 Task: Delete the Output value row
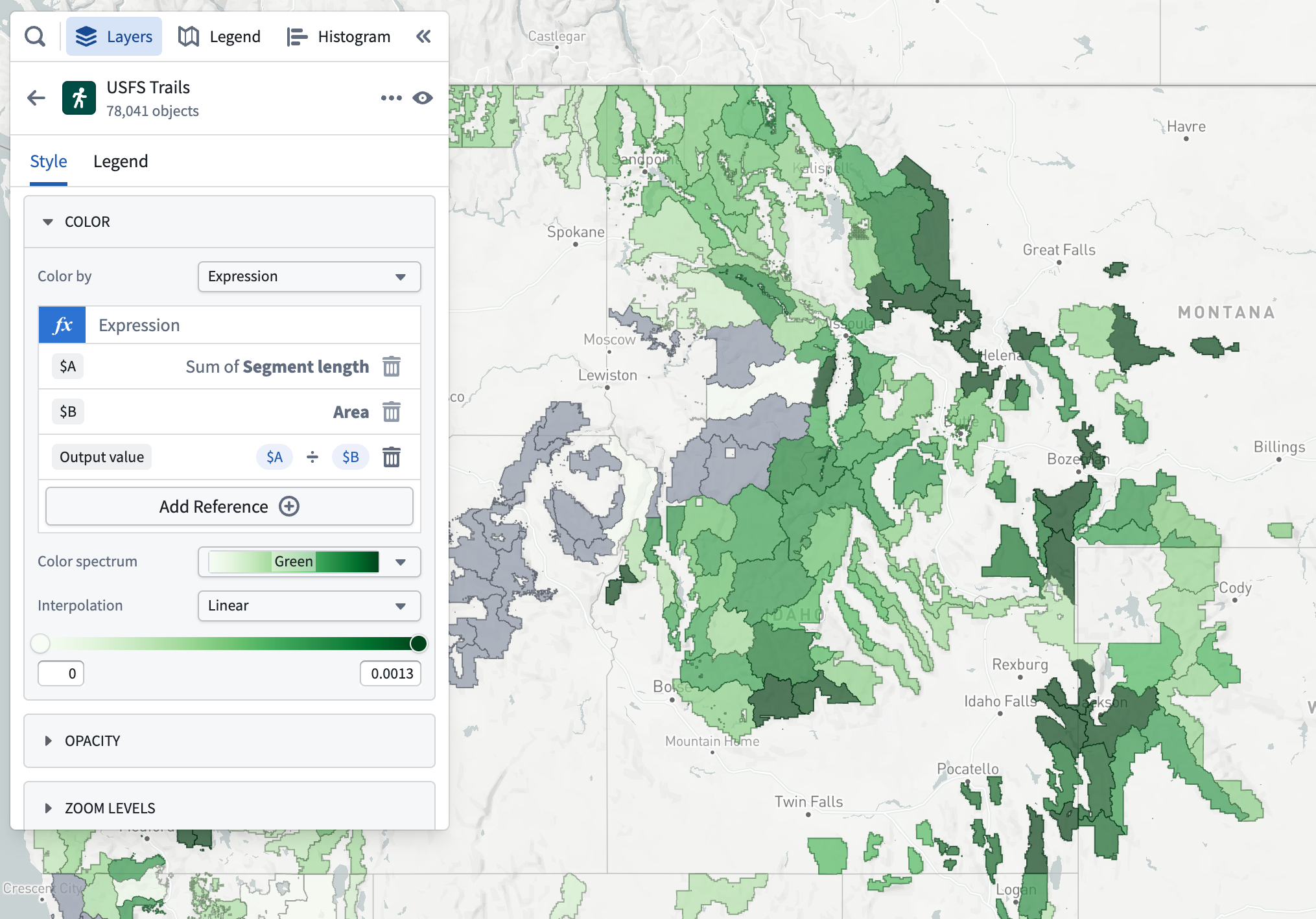(392, 458)
